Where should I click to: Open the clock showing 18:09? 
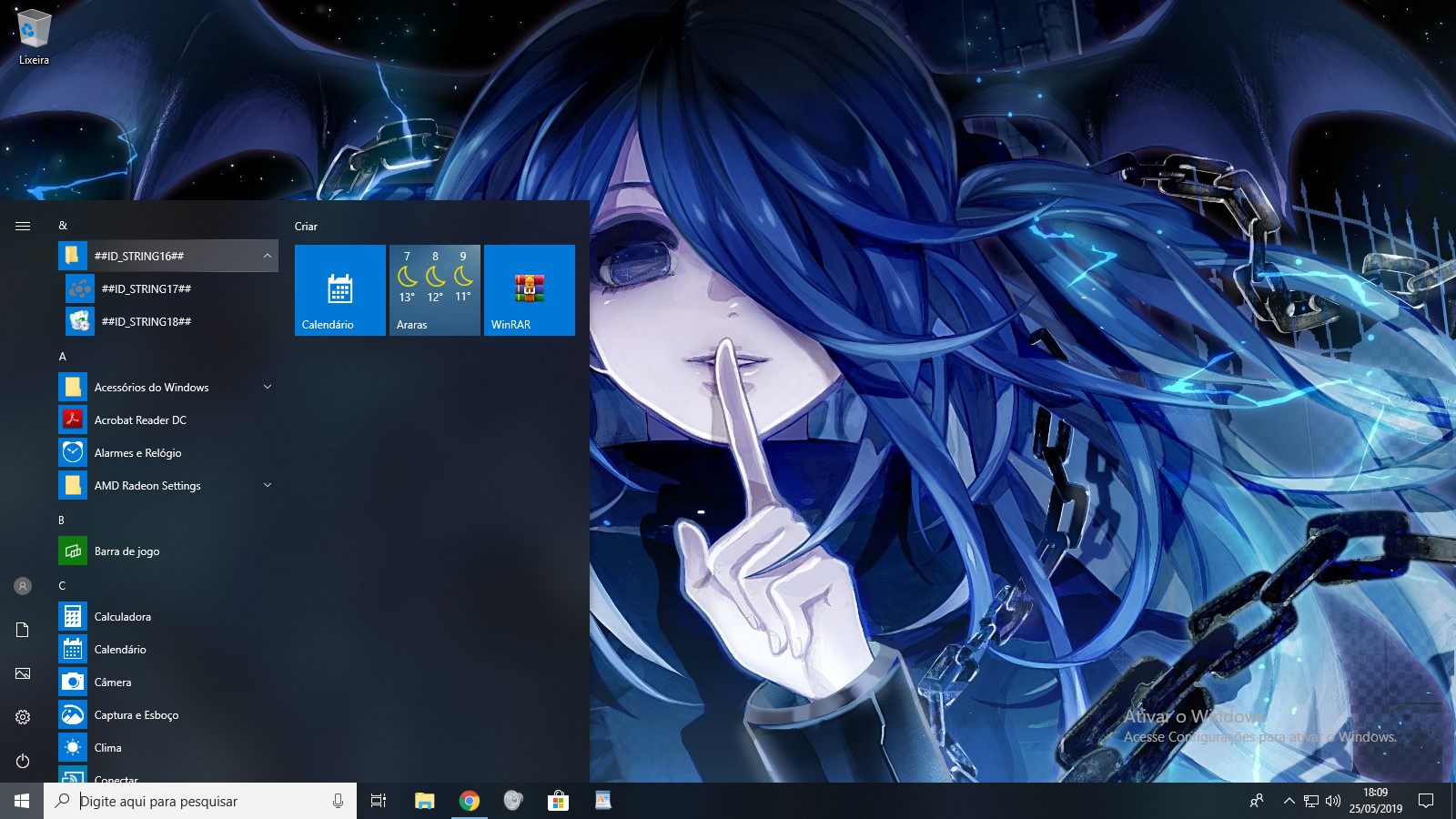[x=1376, y=801]
